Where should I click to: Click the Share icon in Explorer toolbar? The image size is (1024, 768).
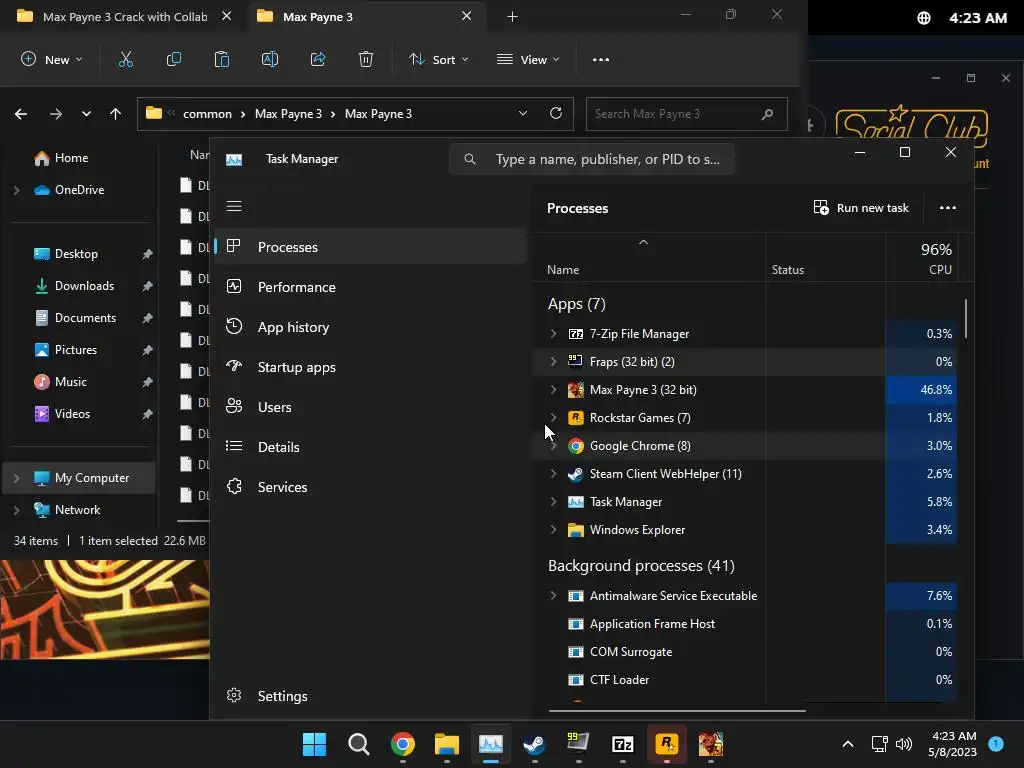318,59
